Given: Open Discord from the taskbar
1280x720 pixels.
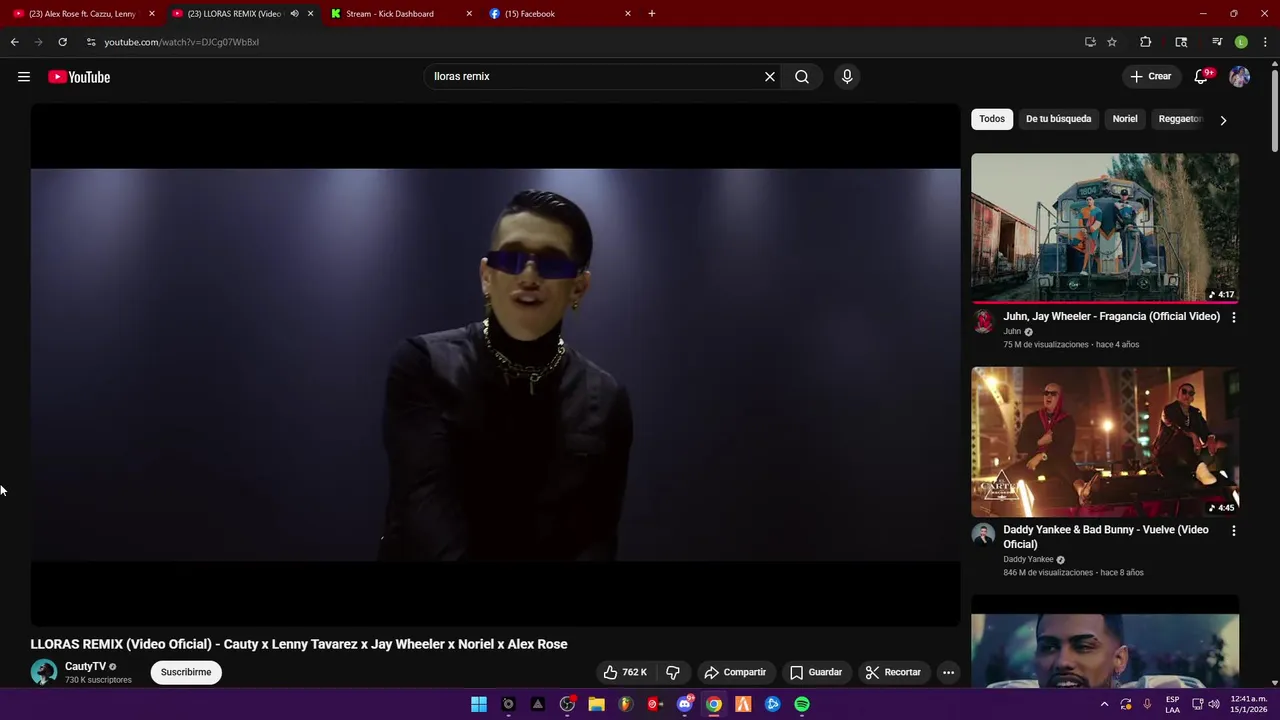Looking at the screenshot, I should pyautogui.click(x=685, y=704).
